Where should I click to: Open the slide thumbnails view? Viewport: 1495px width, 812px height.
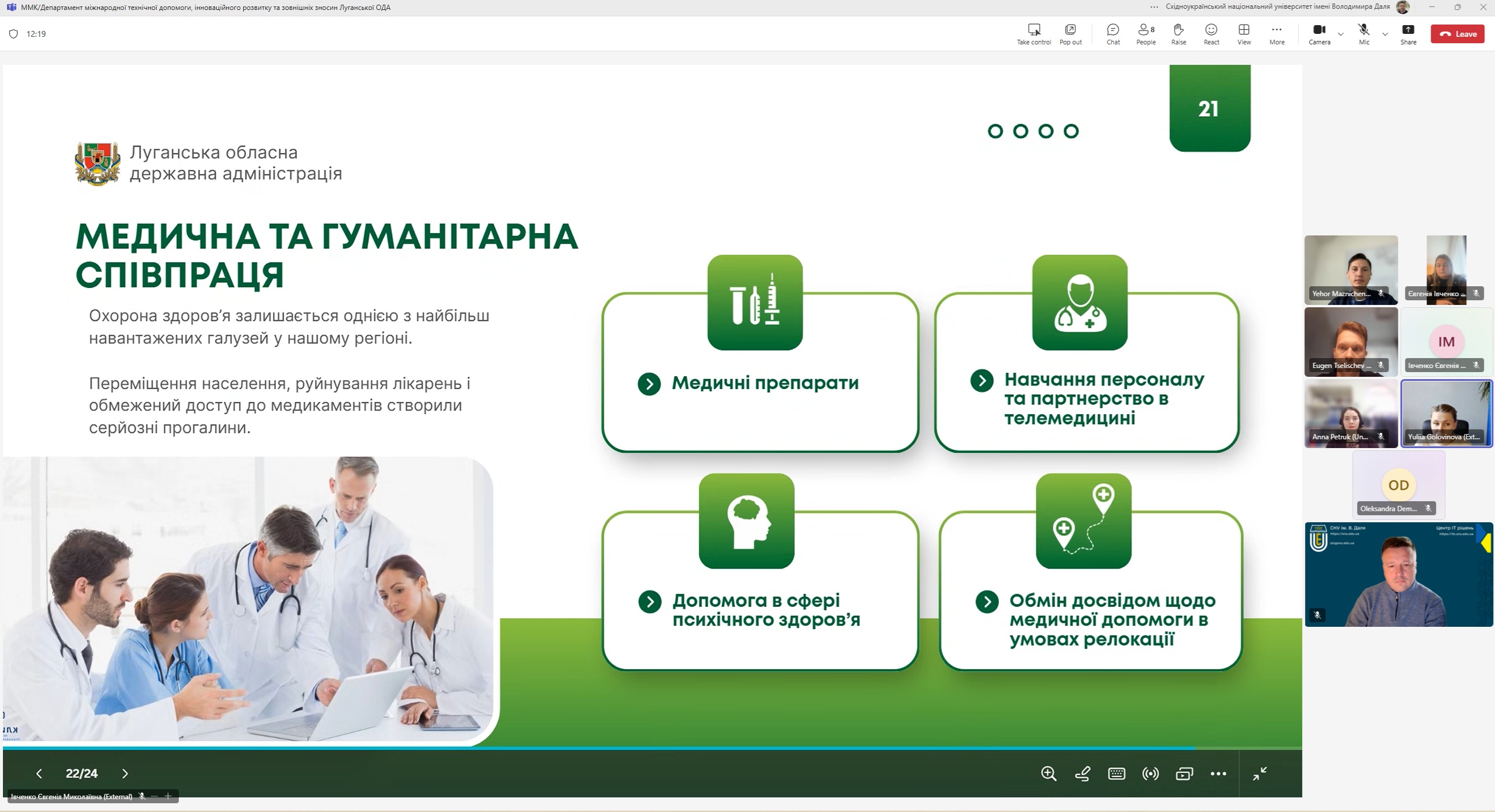click(x=1184, y=773)
